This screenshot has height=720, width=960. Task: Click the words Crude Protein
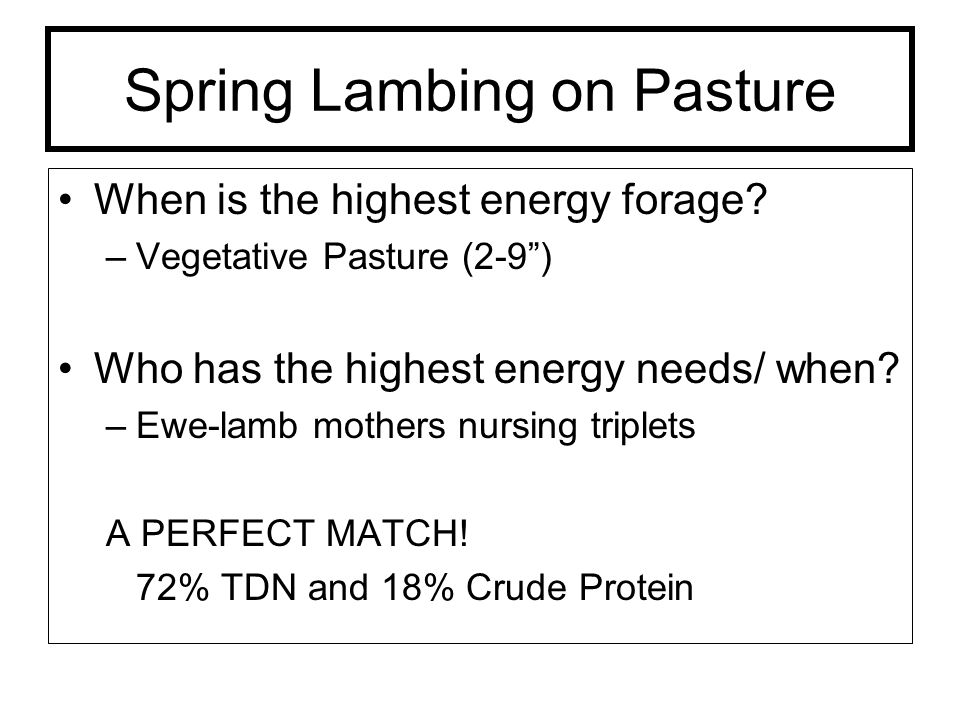point(579,587)
